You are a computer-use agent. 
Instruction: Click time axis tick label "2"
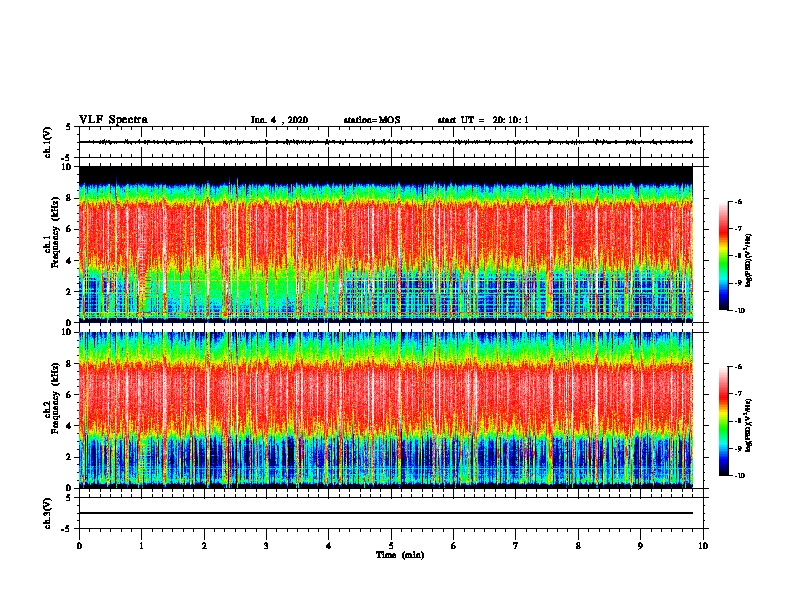click(x=204, y=546)
